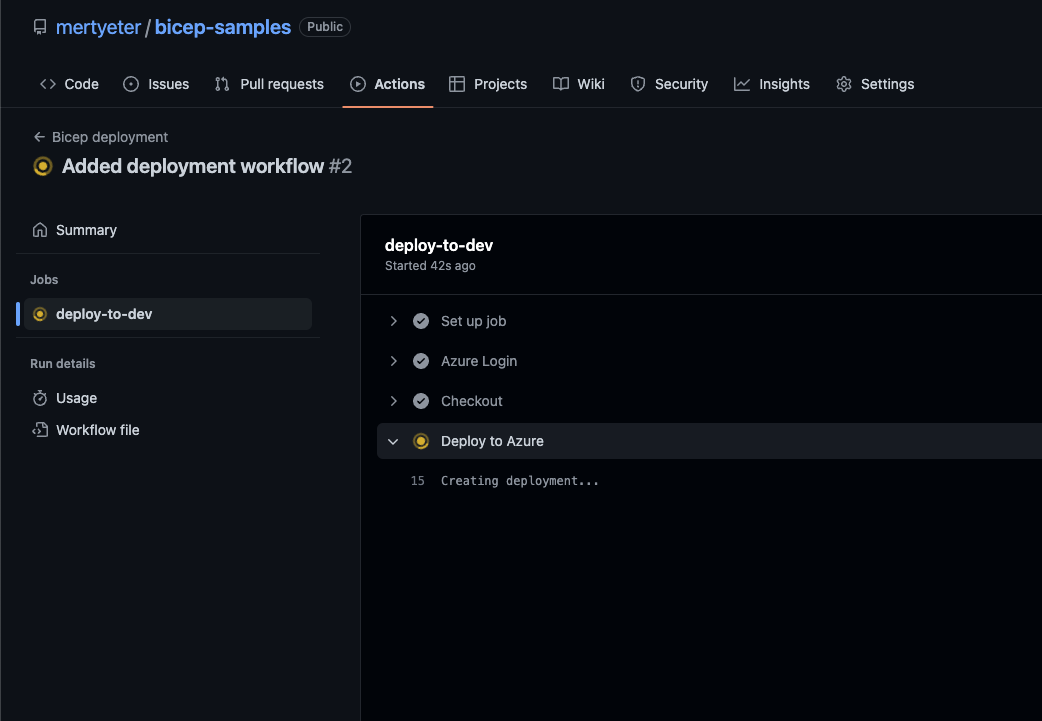This screenshot has height=721, width=1042.
Task: Expand the Checkout step
Action: point(393,401)
